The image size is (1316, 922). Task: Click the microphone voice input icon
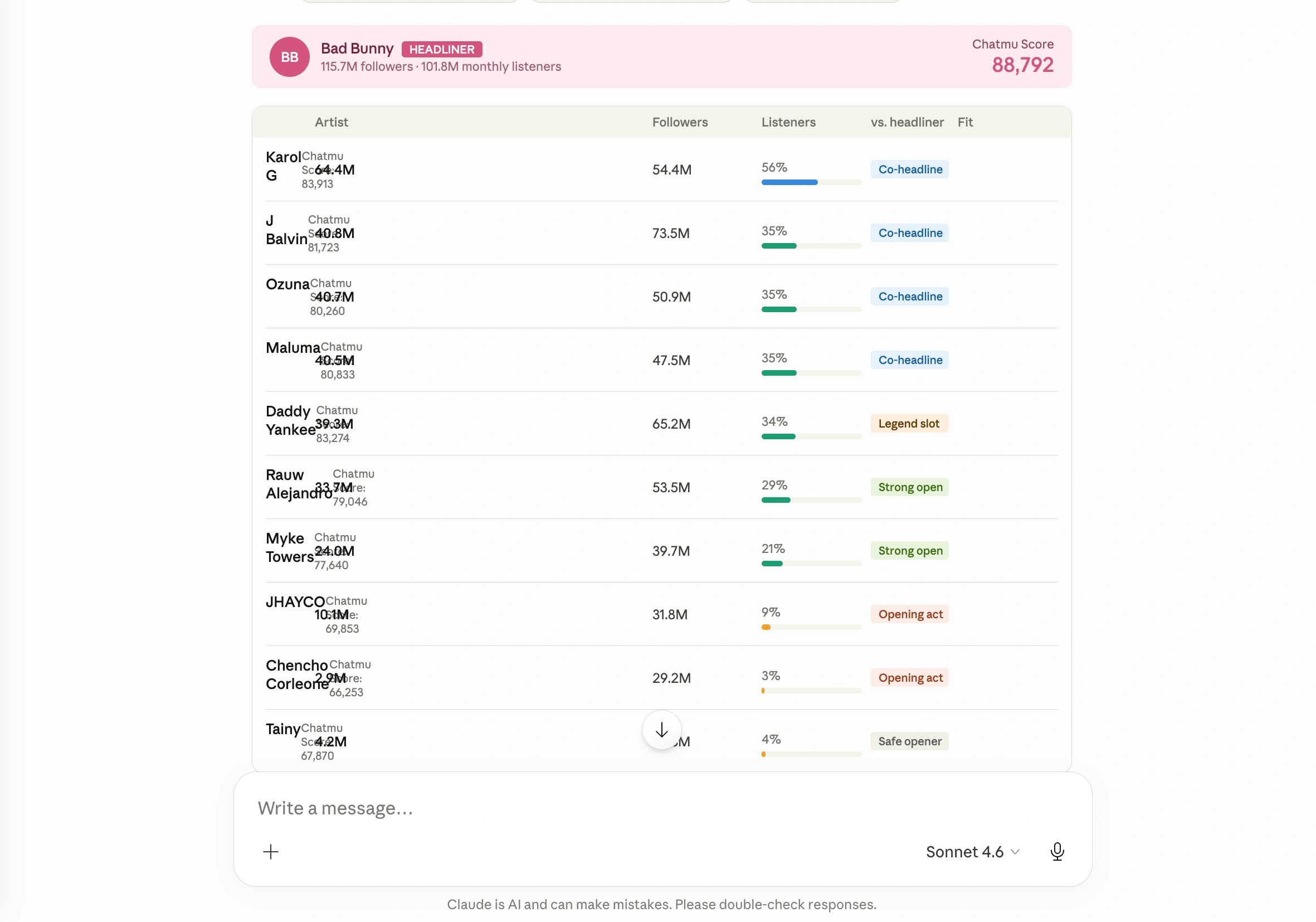click(1057, 851)
